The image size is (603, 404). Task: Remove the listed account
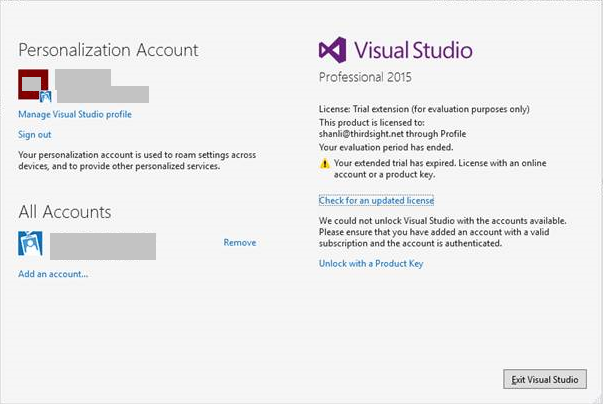click(240, 243)
